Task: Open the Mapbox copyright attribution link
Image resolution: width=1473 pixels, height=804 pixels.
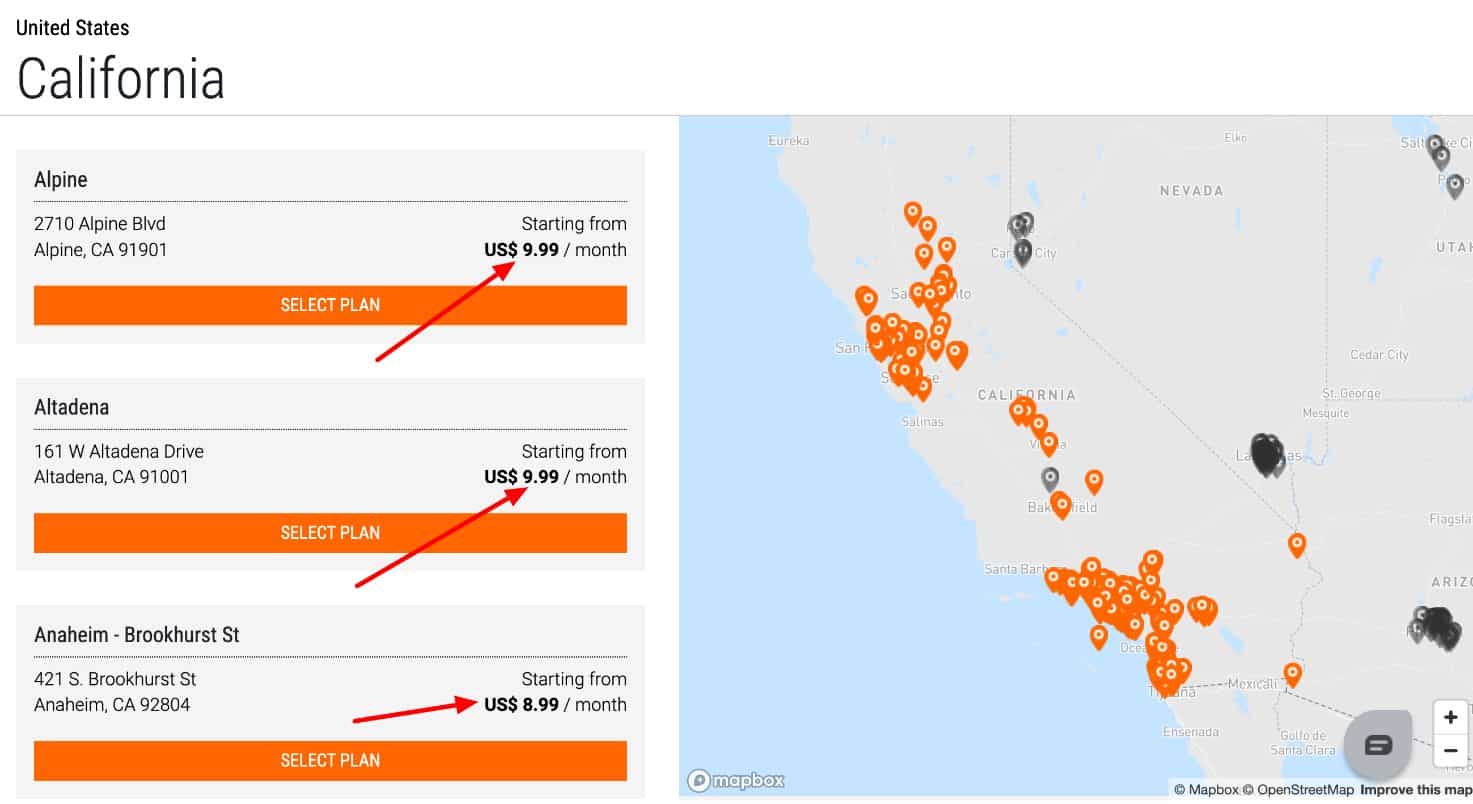Action: (1207, 790)
